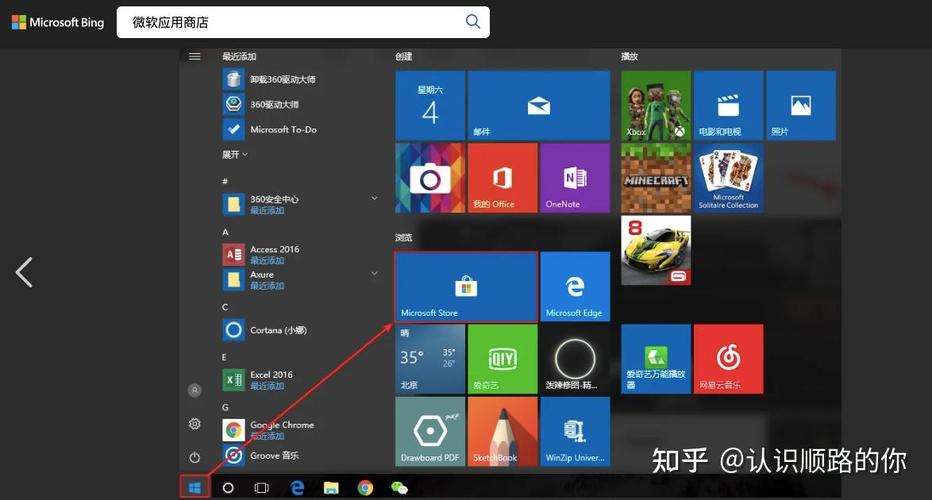Open the Photos tile
Image resolution: width=932 pixels, height=500 pixels.
pyautogui.click(x=801, y=105)
